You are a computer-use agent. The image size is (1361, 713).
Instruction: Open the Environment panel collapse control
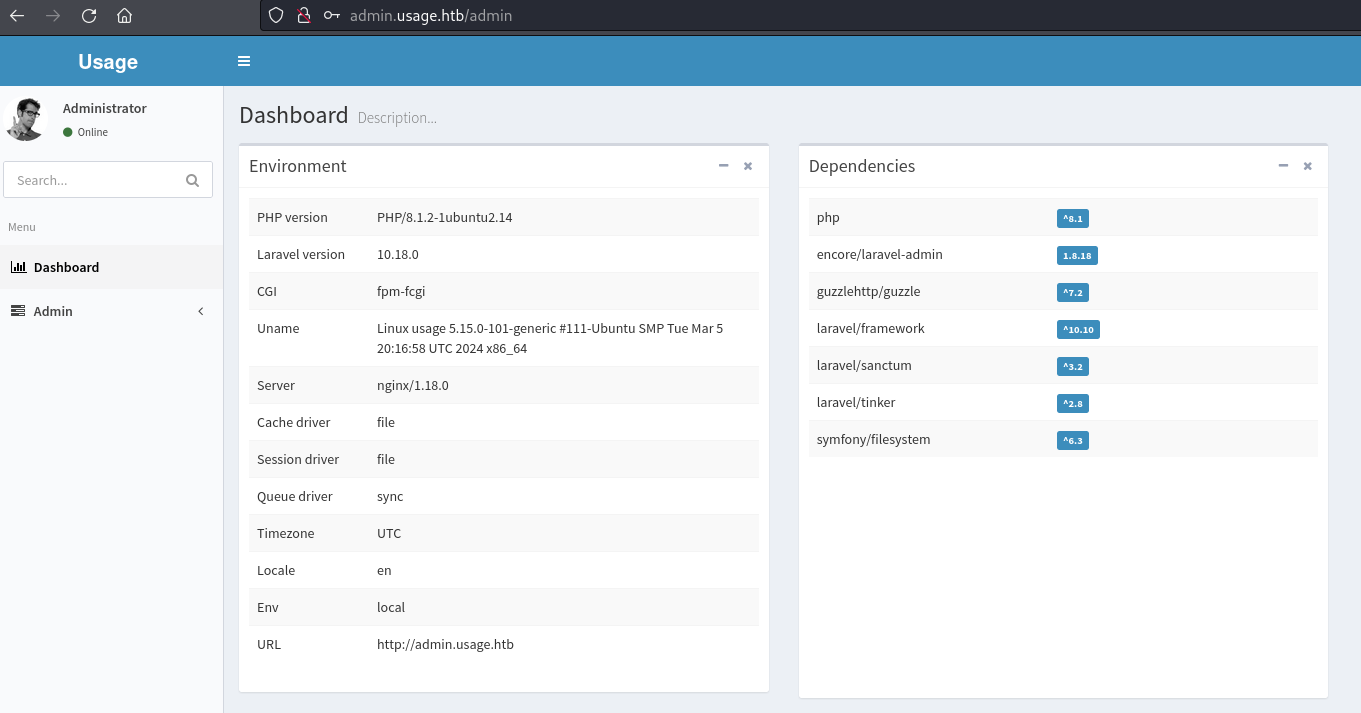point(723,166)
